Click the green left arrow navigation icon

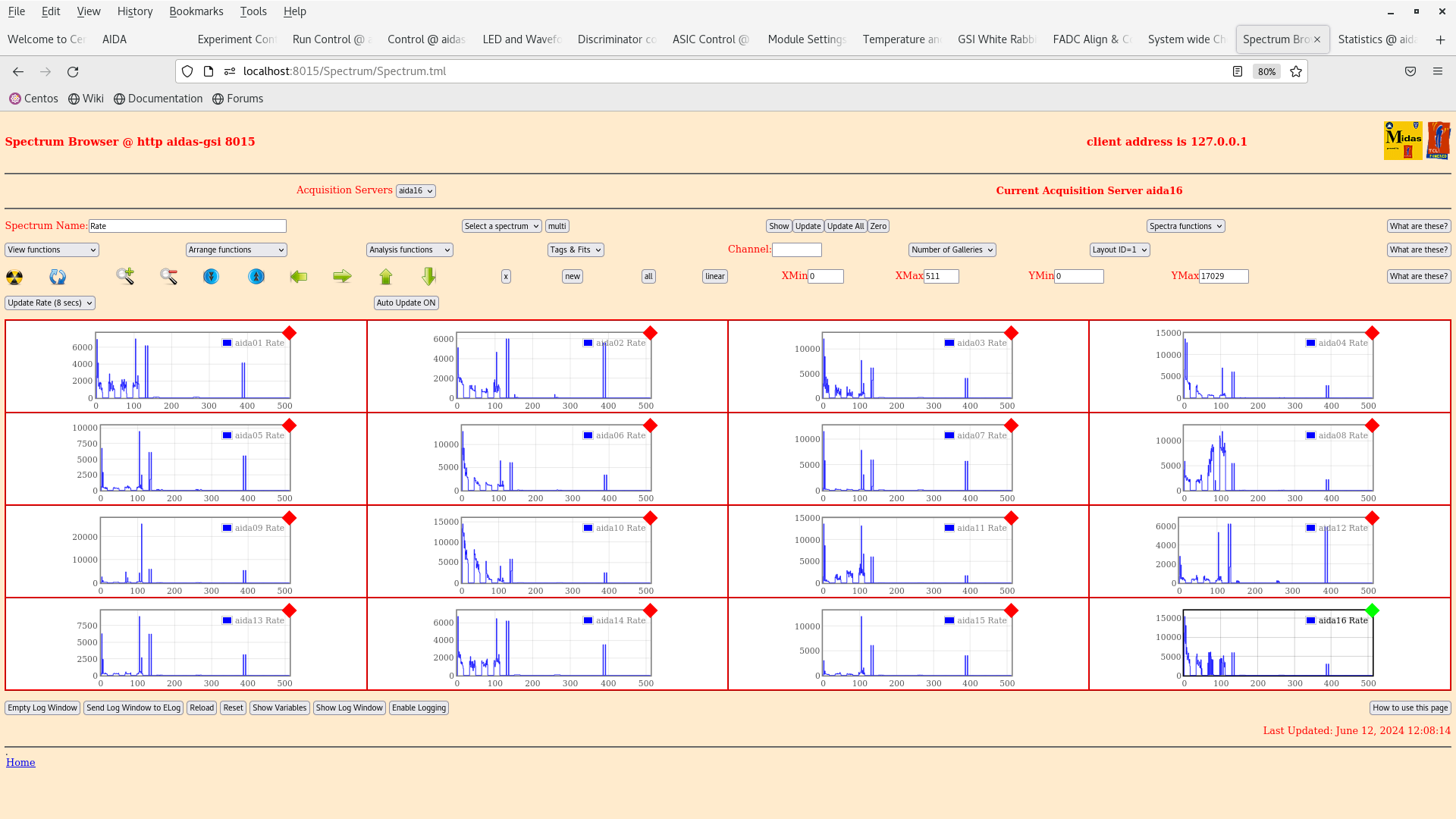click(x=299, y=277)
